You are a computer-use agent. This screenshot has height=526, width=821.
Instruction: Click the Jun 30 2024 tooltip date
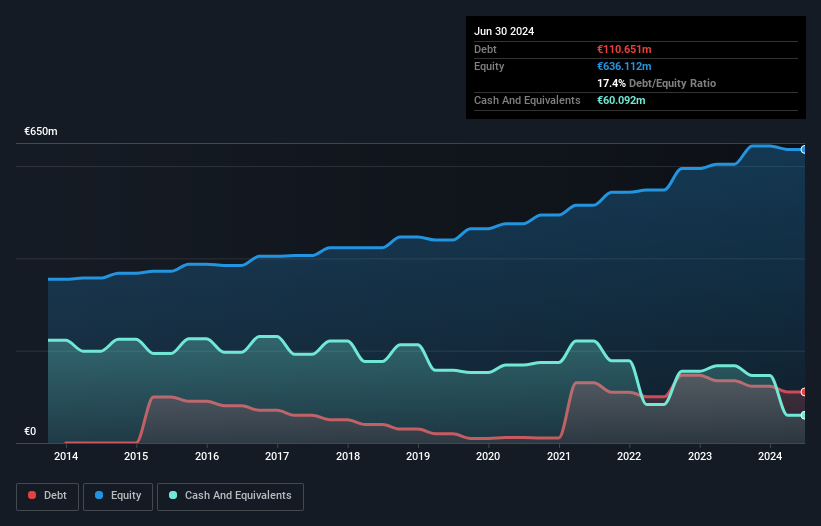point(504,31)
